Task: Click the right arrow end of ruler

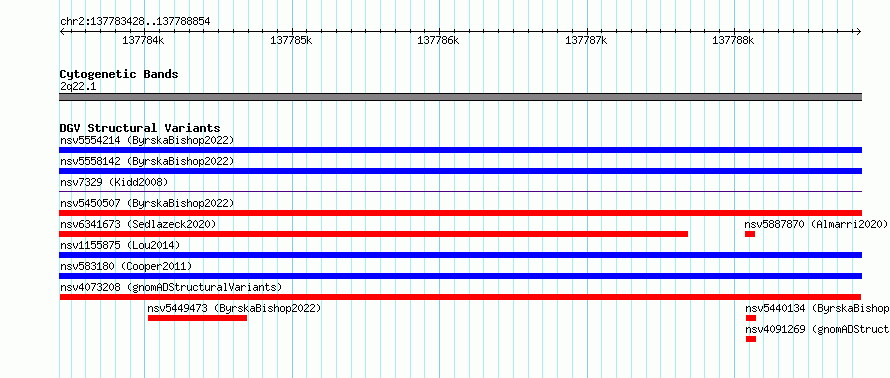Action: point(859,31)
